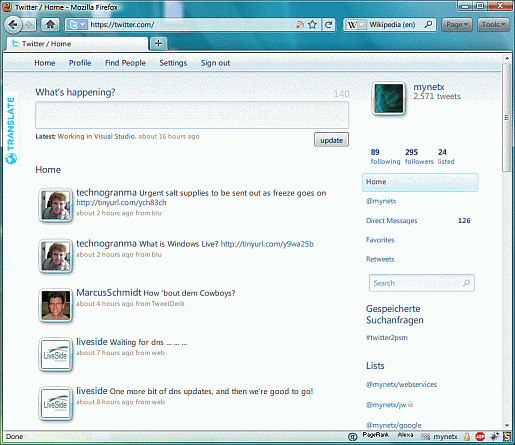This screenshot has width=515, height=445.
Task: Click the What's happening tweet box
Action: [192, 115]
